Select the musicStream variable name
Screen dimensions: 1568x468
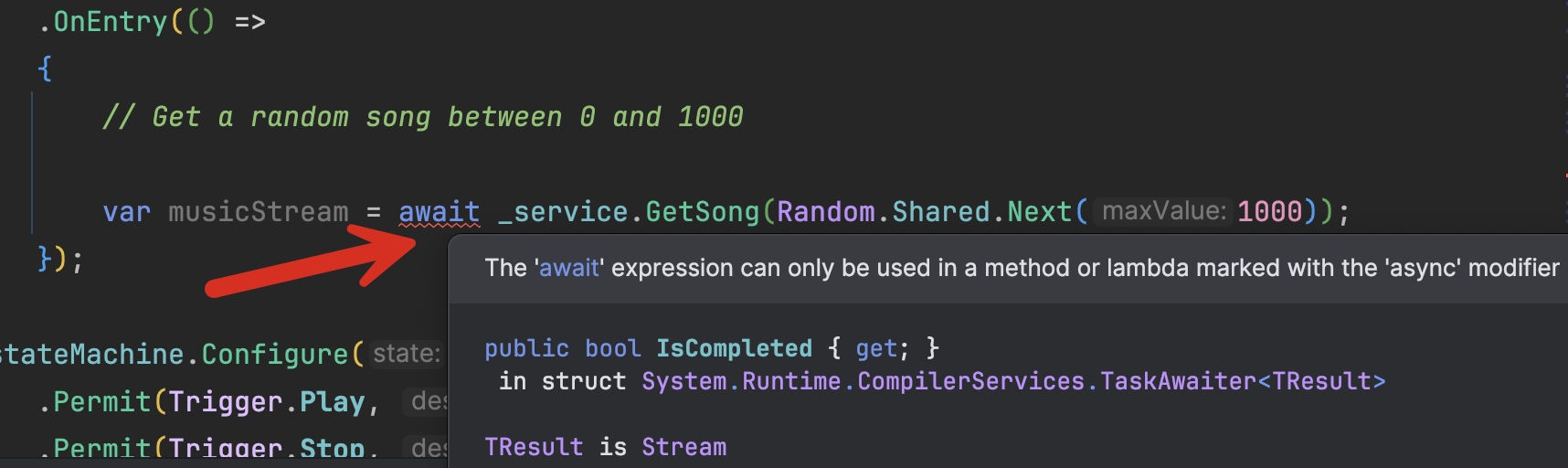pyautogui.click(x=258, y=212)
